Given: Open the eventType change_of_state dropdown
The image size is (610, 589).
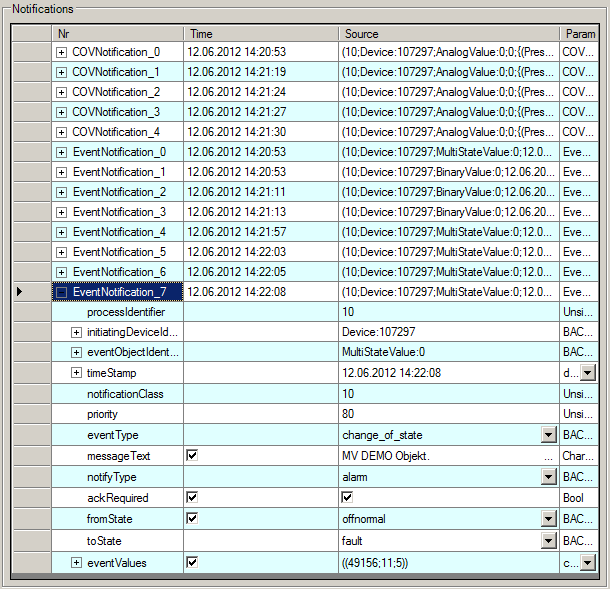Looking at the screenshot, I should point(549,435).
